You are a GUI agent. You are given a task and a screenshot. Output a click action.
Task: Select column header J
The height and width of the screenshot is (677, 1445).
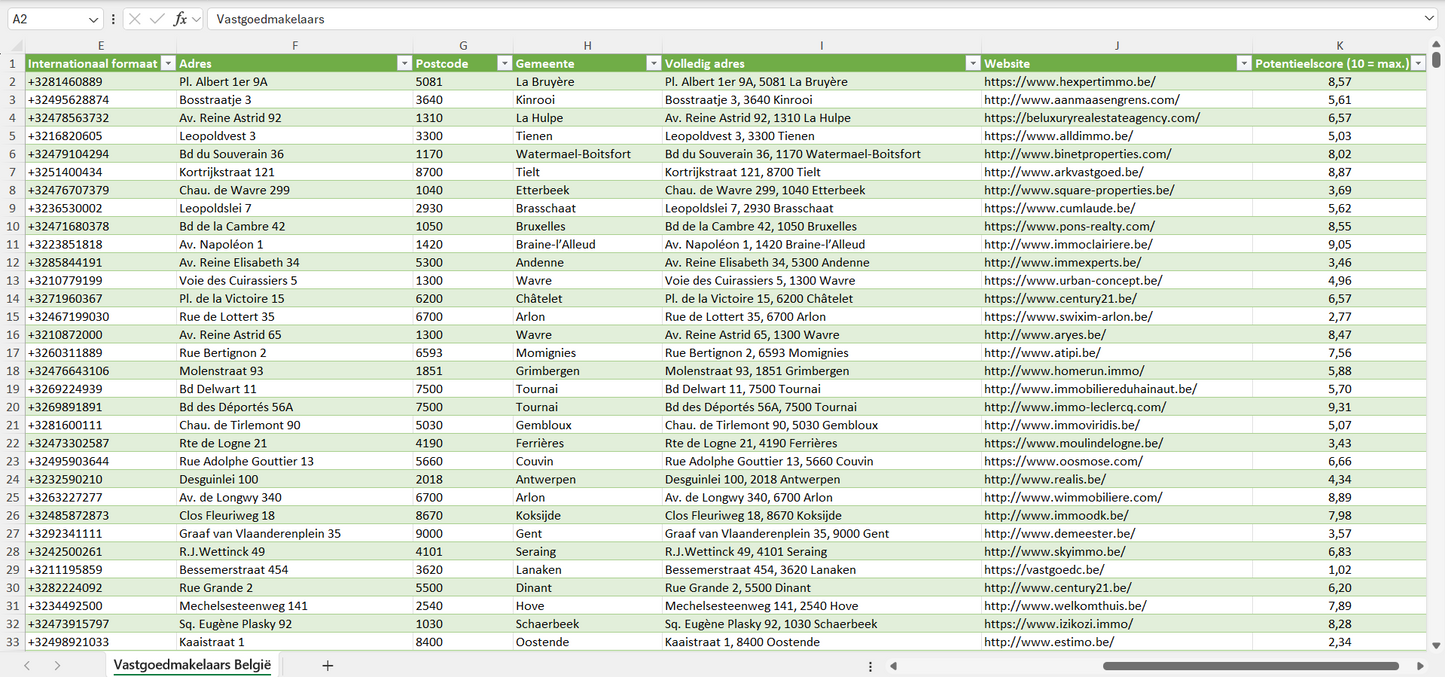tap(1116, 45)
